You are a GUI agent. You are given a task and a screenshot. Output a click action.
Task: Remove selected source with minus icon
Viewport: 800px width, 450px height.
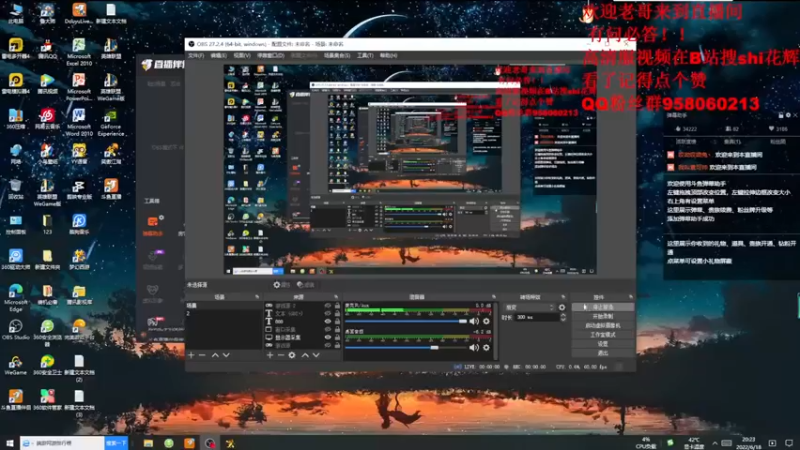pos(281,355)
